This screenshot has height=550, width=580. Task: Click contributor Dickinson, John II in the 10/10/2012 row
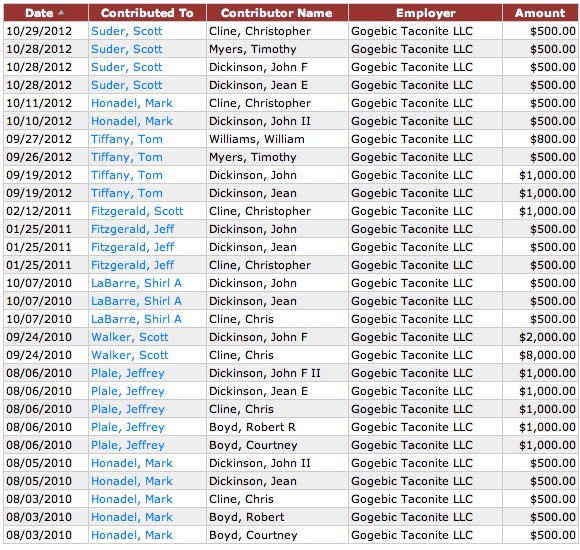260,121
